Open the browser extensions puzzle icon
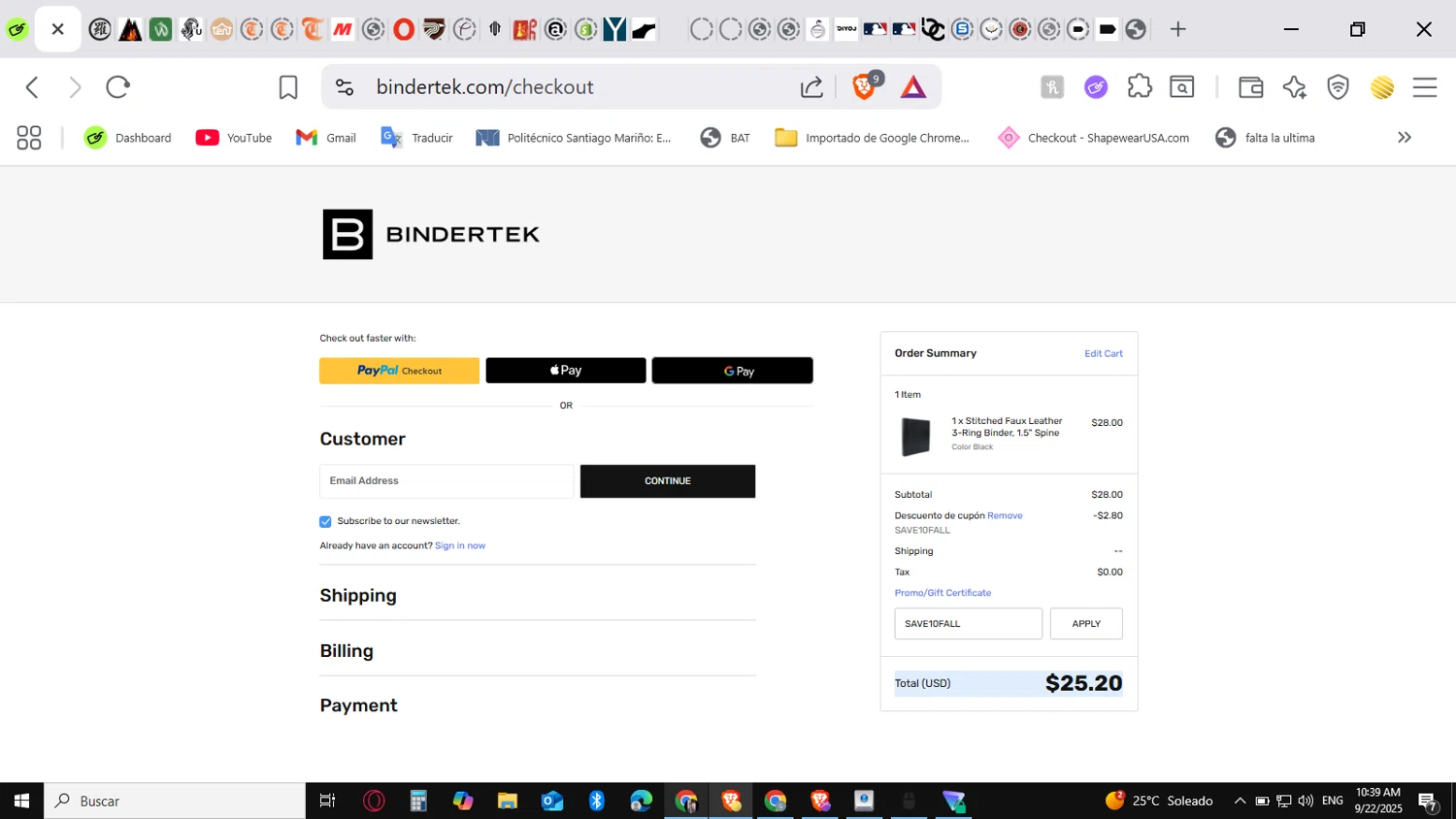This screenshot has height=819, width=1456. click(x=1140, y=87)
